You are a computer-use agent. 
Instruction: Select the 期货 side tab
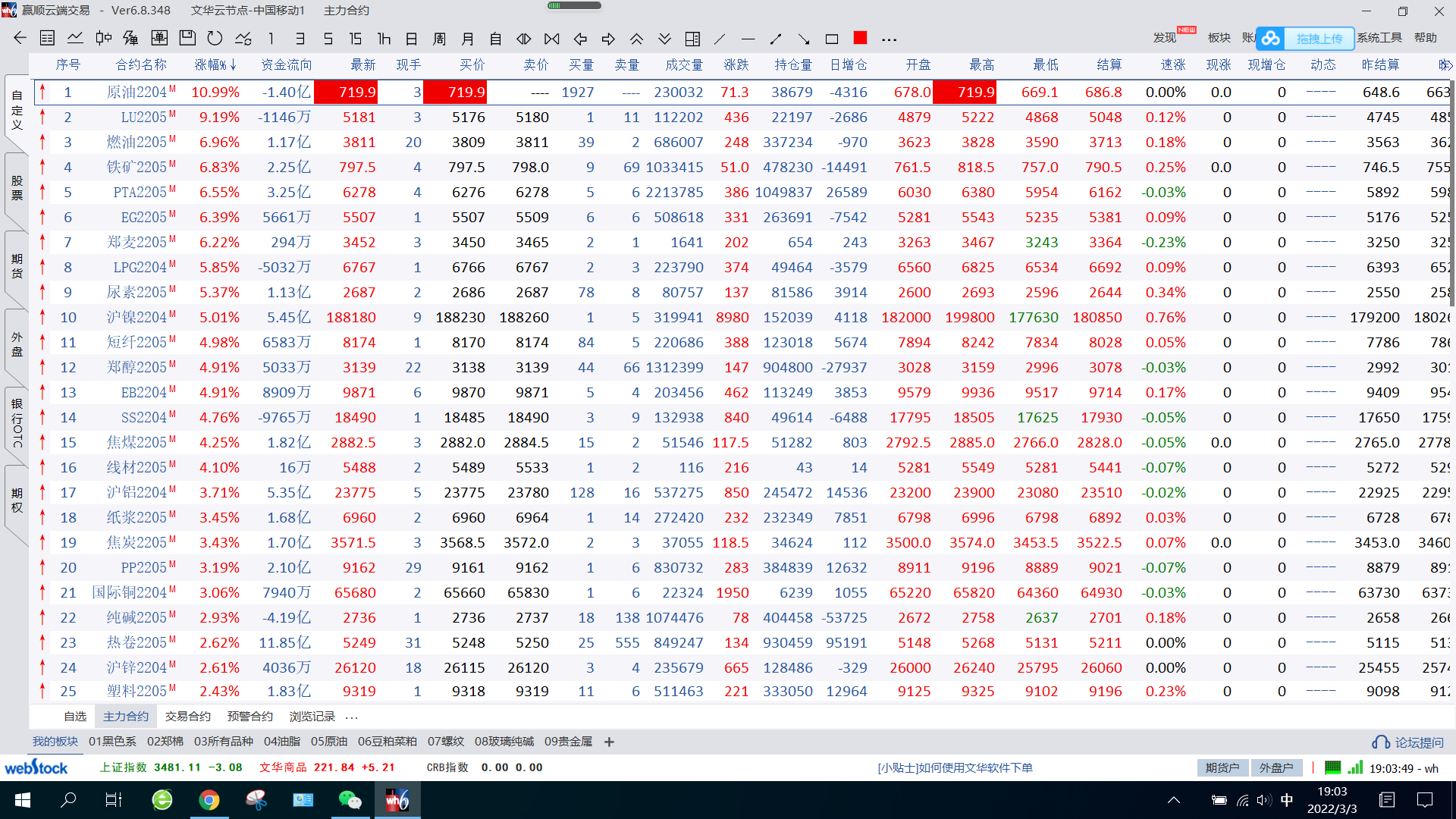pos(17,266)
